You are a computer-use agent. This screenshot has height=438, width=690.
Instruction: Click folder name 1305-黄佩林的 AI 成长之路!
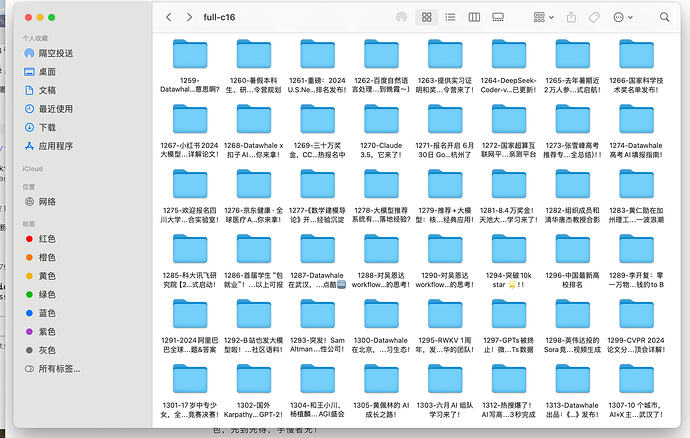(x=381, y=410)
